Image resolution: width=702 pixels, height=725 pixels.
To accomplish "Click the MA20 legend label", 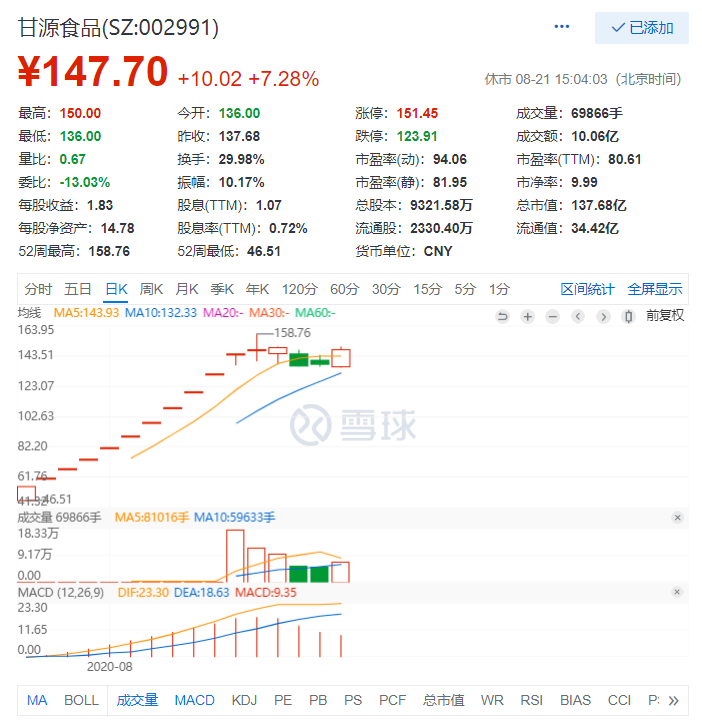I will pyautogui.click(x=223, y=313).
